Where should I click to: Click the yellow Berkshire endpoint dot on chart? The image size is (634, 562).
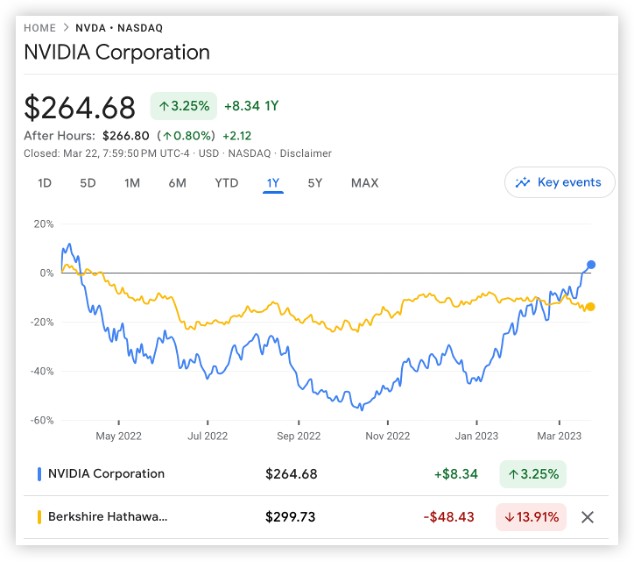point(591,306)
